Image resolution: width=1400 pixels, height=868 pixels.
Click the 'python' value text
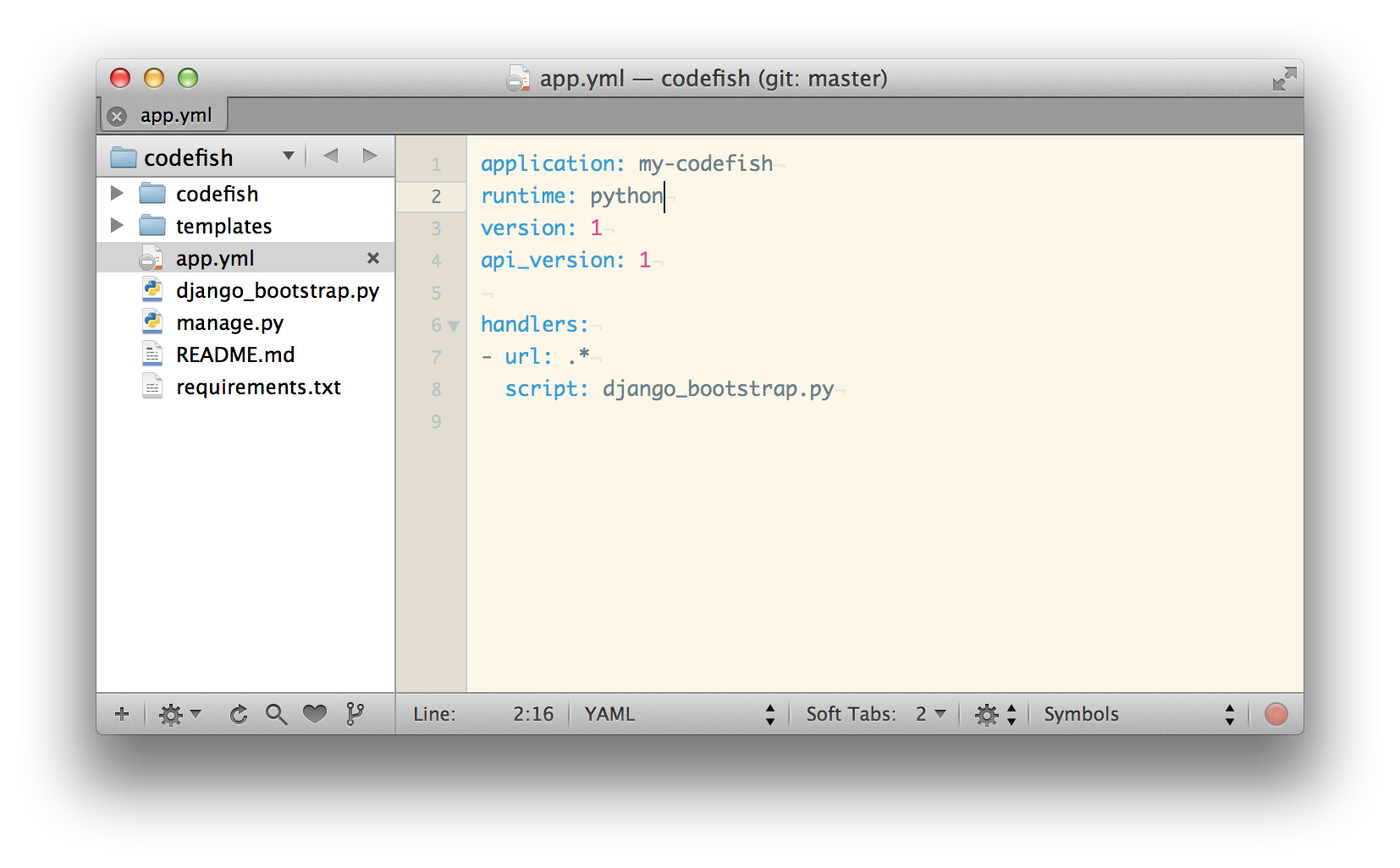point(626,195)
